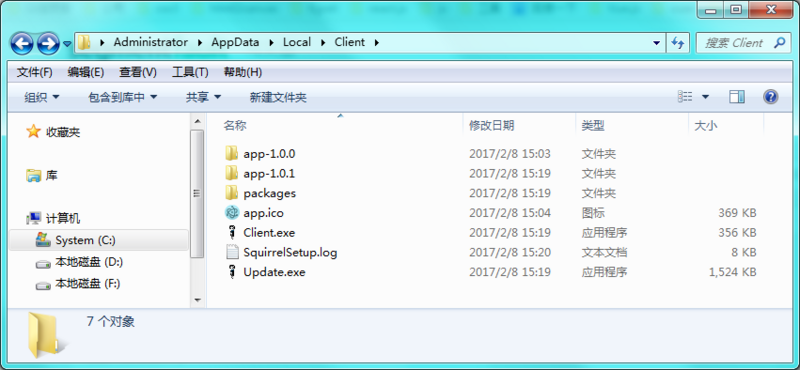Open the 工具(T) menu
Image resolution: width=800 pixels, height=370 pixels.
tap(190, 72)
